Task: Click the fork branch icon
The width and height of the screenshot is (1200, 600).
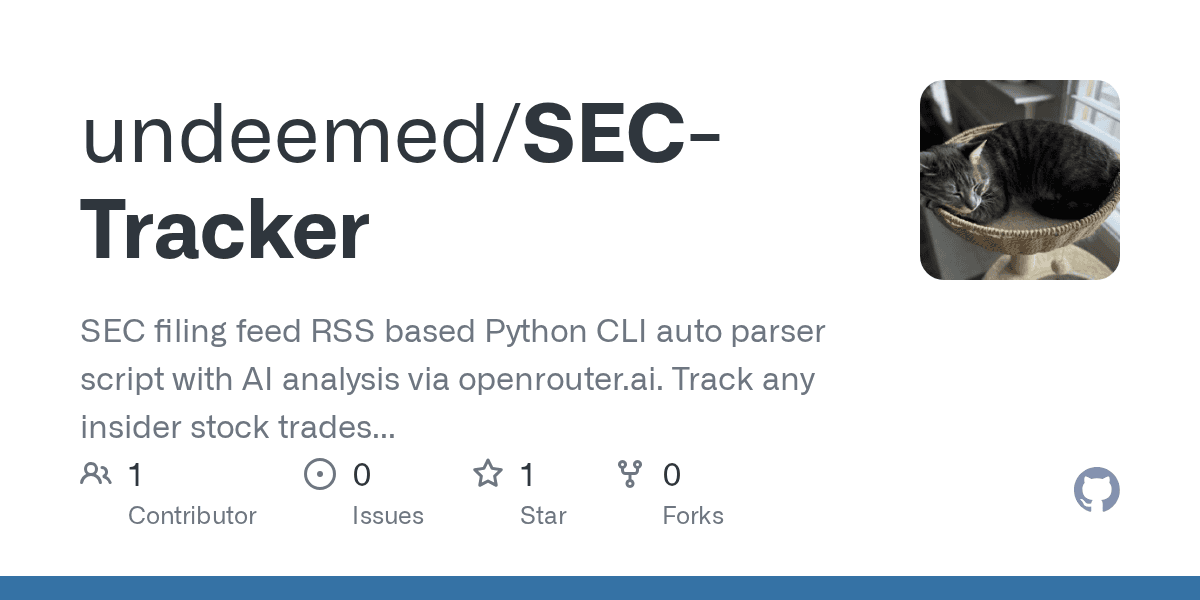Action: 630,474
